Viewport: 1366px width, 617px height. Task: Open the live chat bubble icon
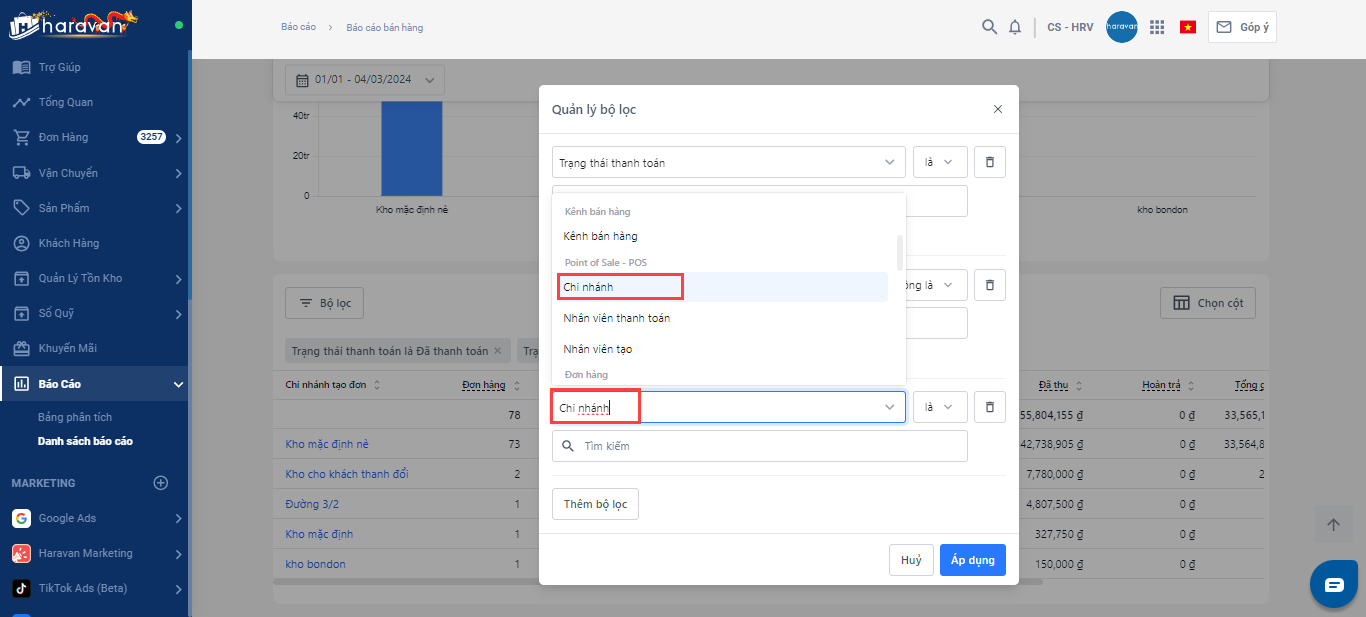(x=1334, y=585)
